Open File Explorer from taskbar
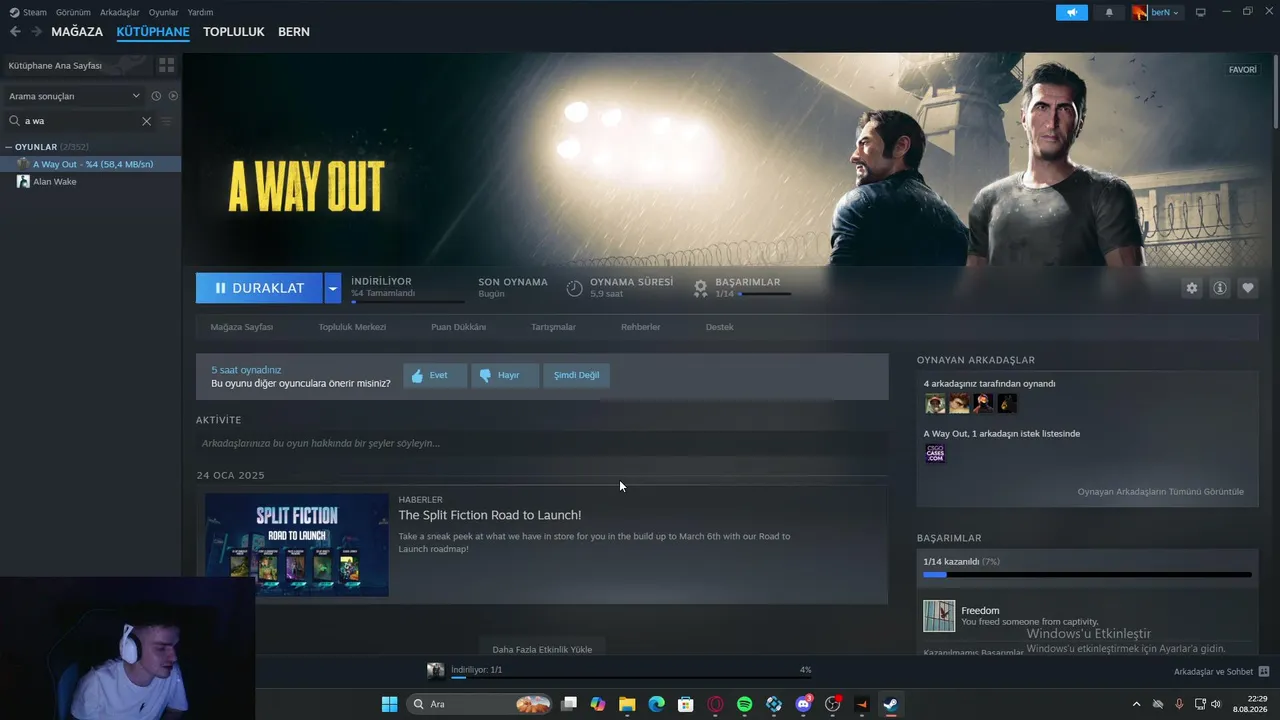This screenshot has height=720, width=1280. [x=627, y=704]
